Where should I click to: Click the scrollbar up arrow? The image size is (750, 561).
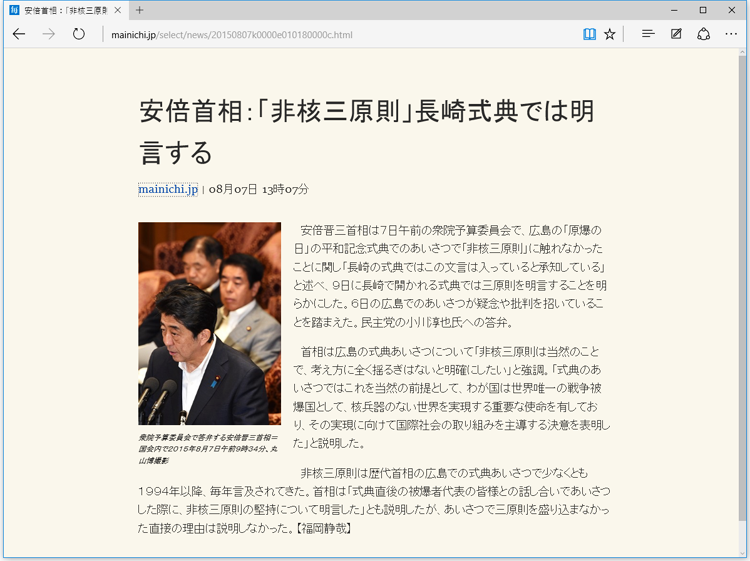pyautogui.click(x=742, y=55)
